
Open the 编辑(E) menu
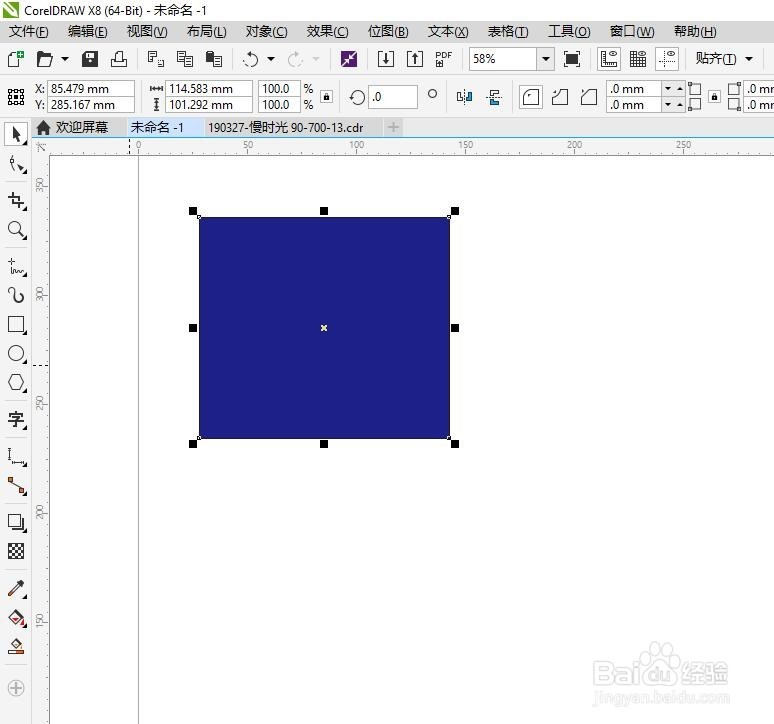click(x=87, y=32)
